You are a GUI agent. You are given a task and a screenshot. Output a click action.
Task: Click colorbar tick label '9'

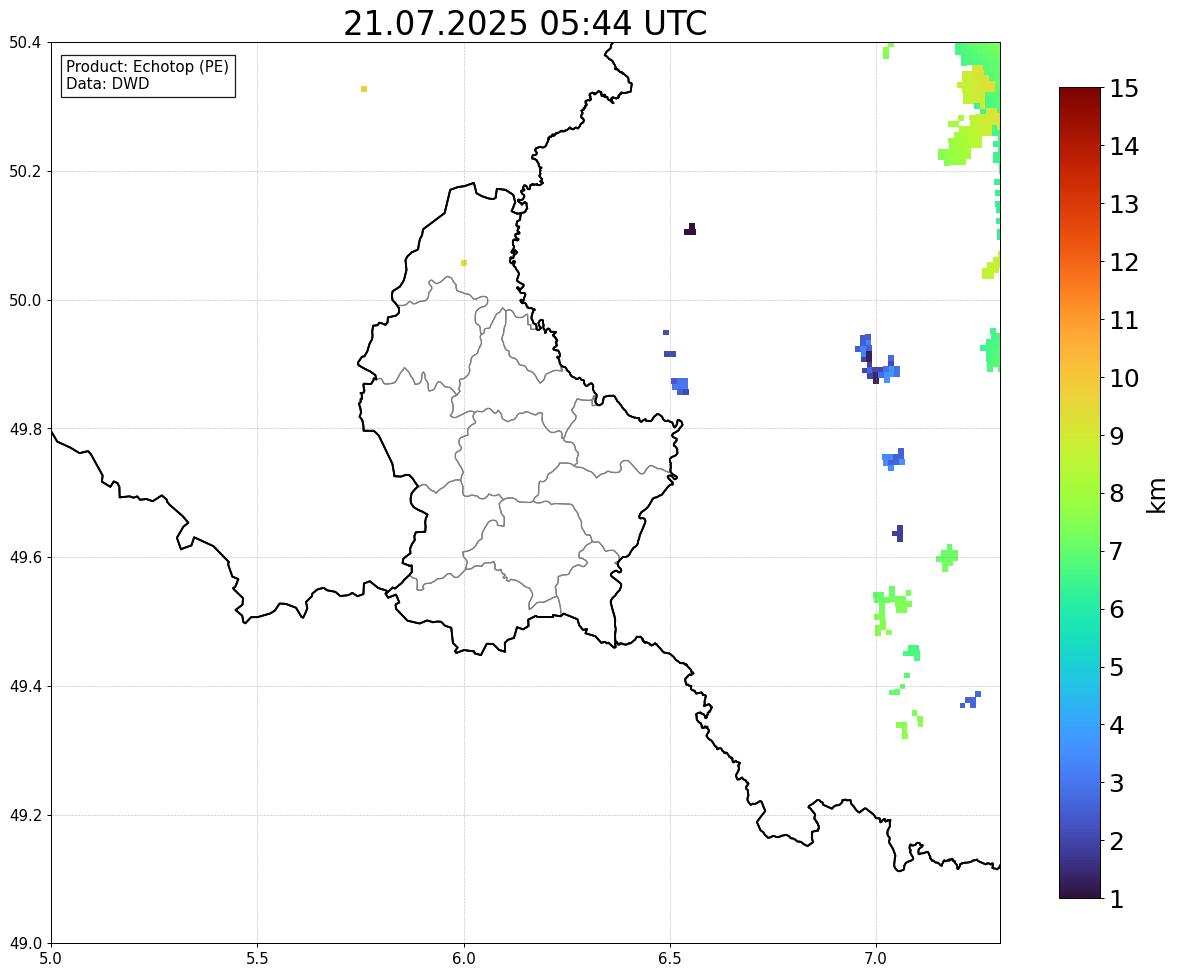tap(1116, 435)
